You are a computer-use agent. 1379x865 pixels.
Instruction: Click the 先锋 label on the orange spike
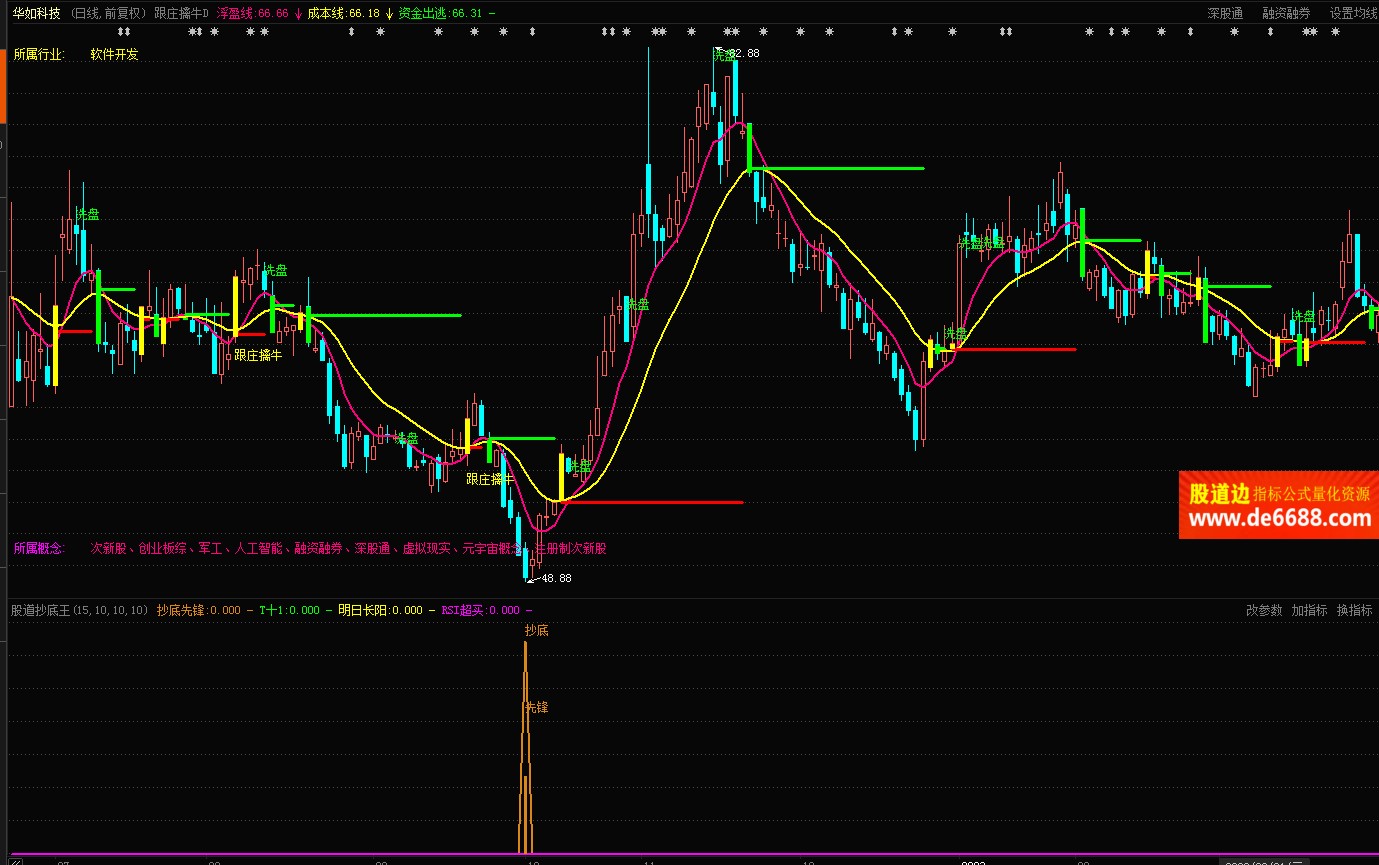(x=536, y=707)
